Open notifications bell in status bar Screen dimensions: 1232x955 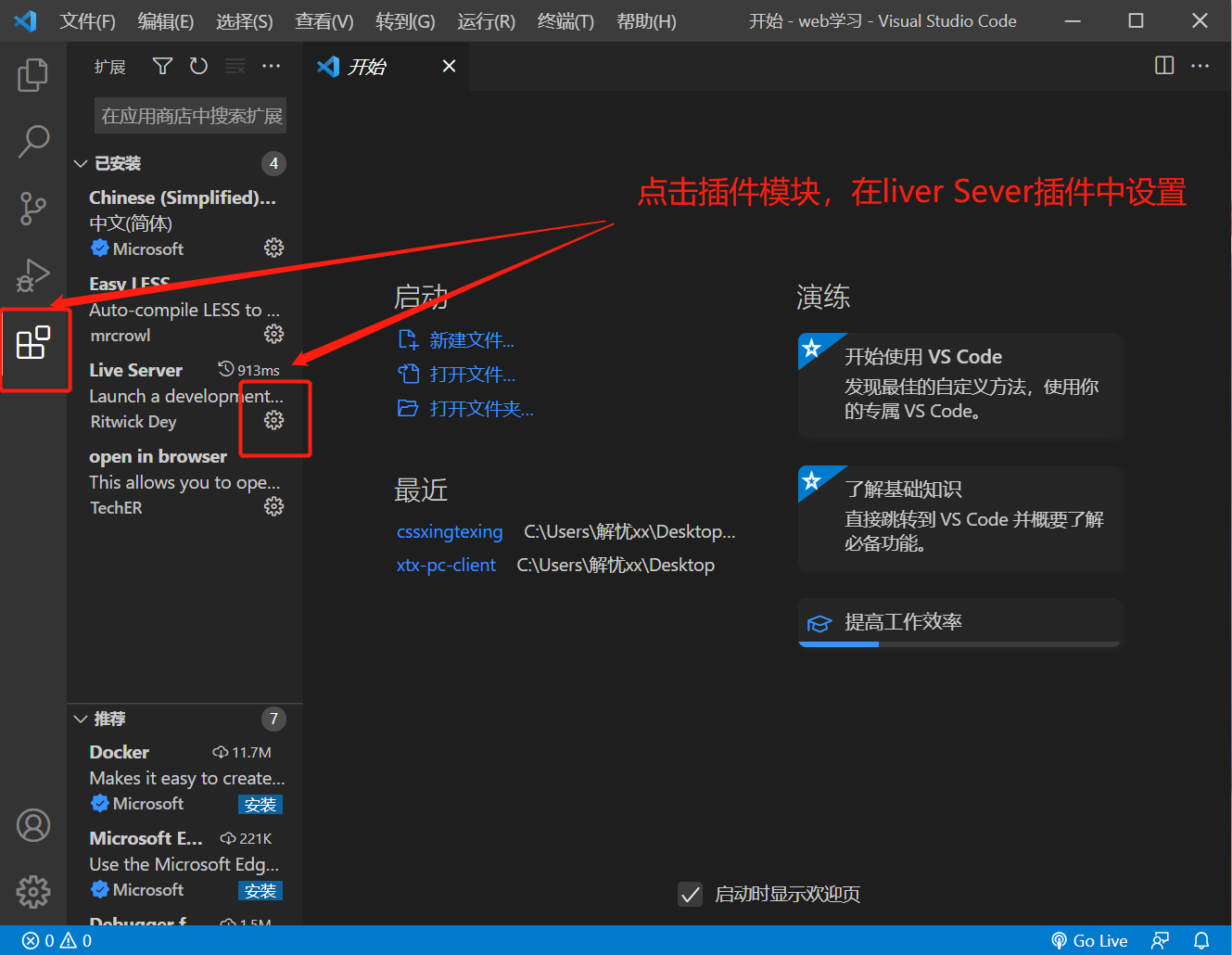click(x=1201, y=940)
